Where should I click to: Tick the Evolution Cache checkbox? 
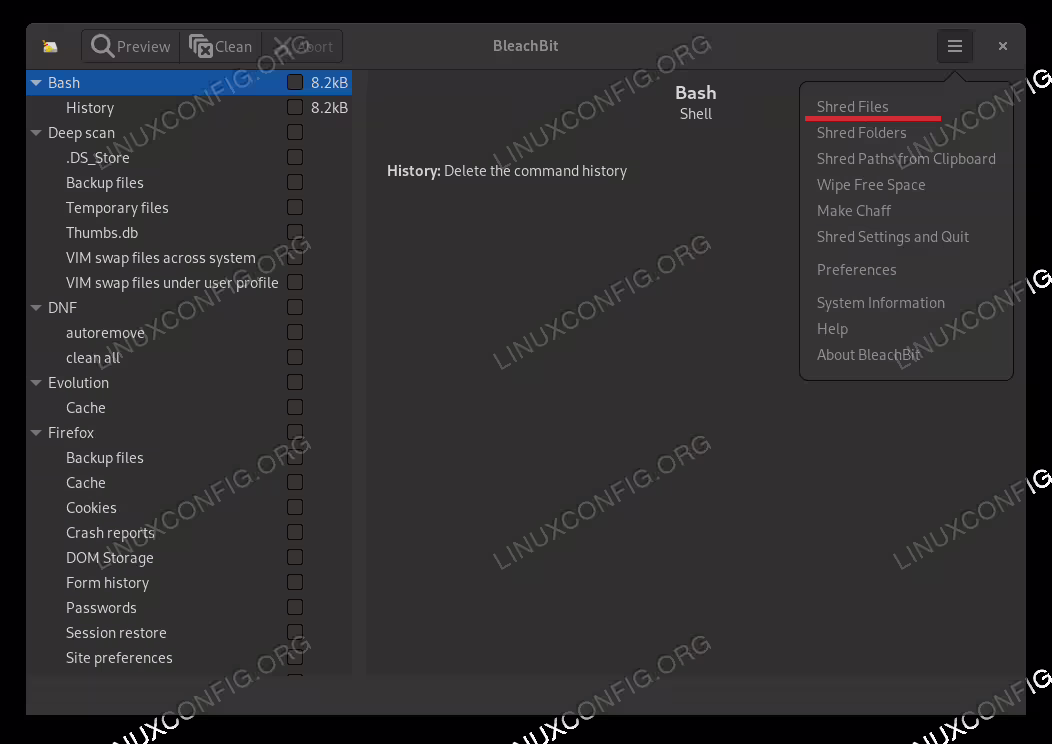[x=295, y=407]
